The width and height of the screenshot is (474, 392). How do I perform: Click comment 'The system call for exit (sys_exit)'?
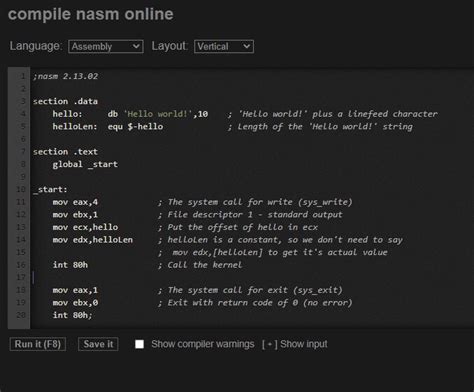tap(255, 290)
